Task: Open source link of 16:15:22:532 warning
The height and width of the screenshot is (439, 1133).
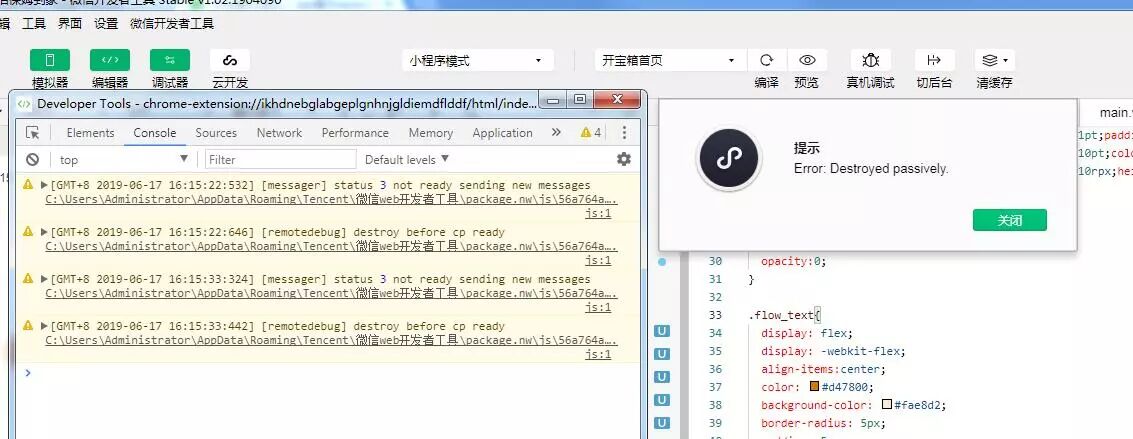Action: pyautogui.click(x=331, y=199)
